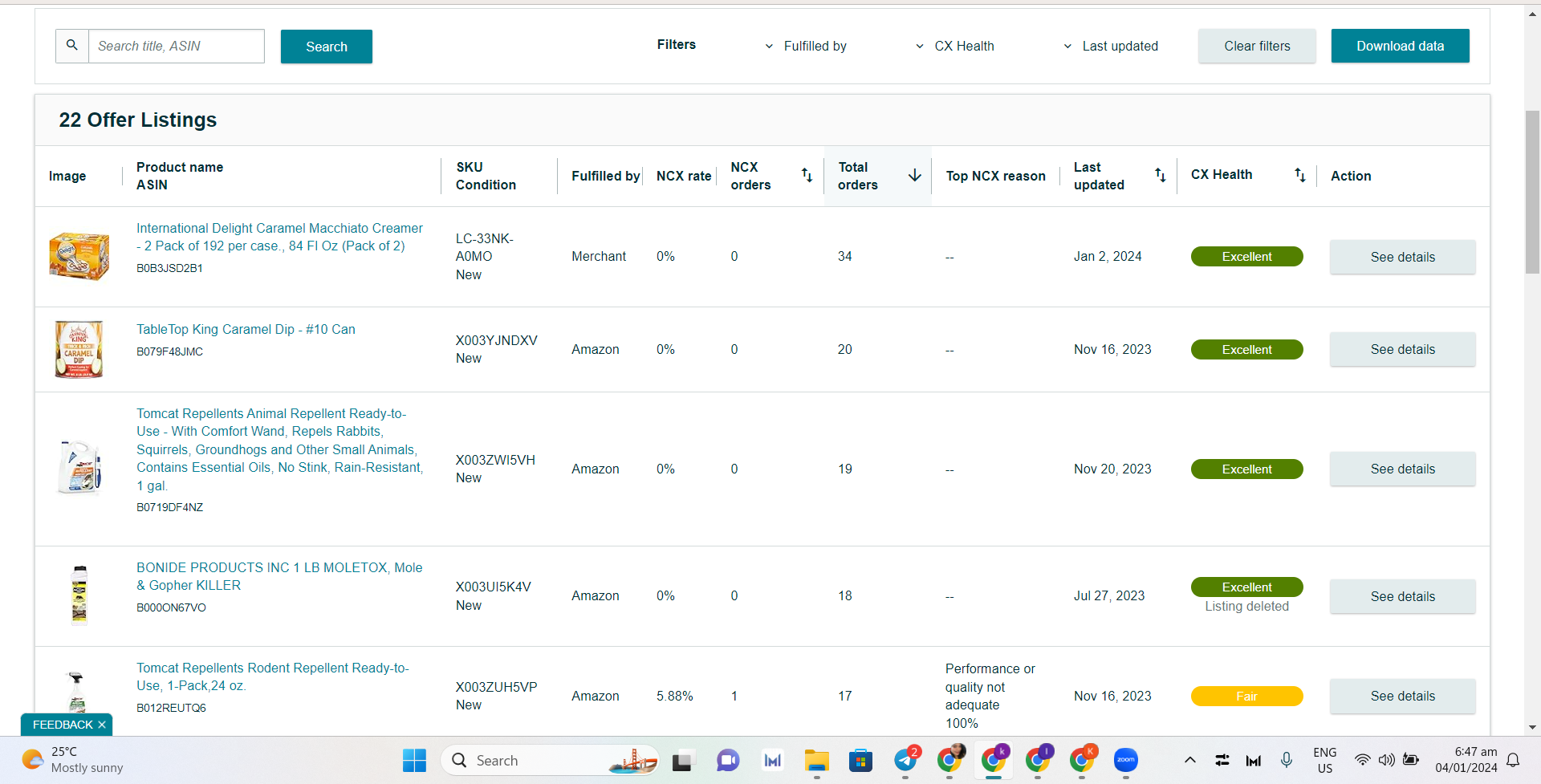Screen dimensions: 1541x784
Task: Open the Zoom app on the taskbar
Action: tap(1126, 760)
